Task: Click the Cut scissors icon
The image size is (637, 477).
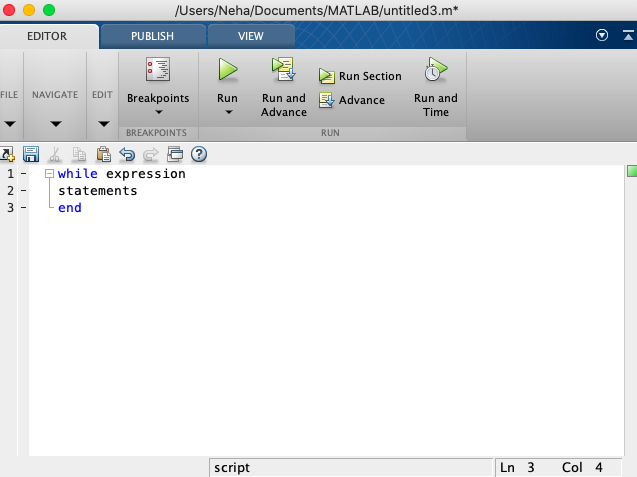Action: coord(54,154)
